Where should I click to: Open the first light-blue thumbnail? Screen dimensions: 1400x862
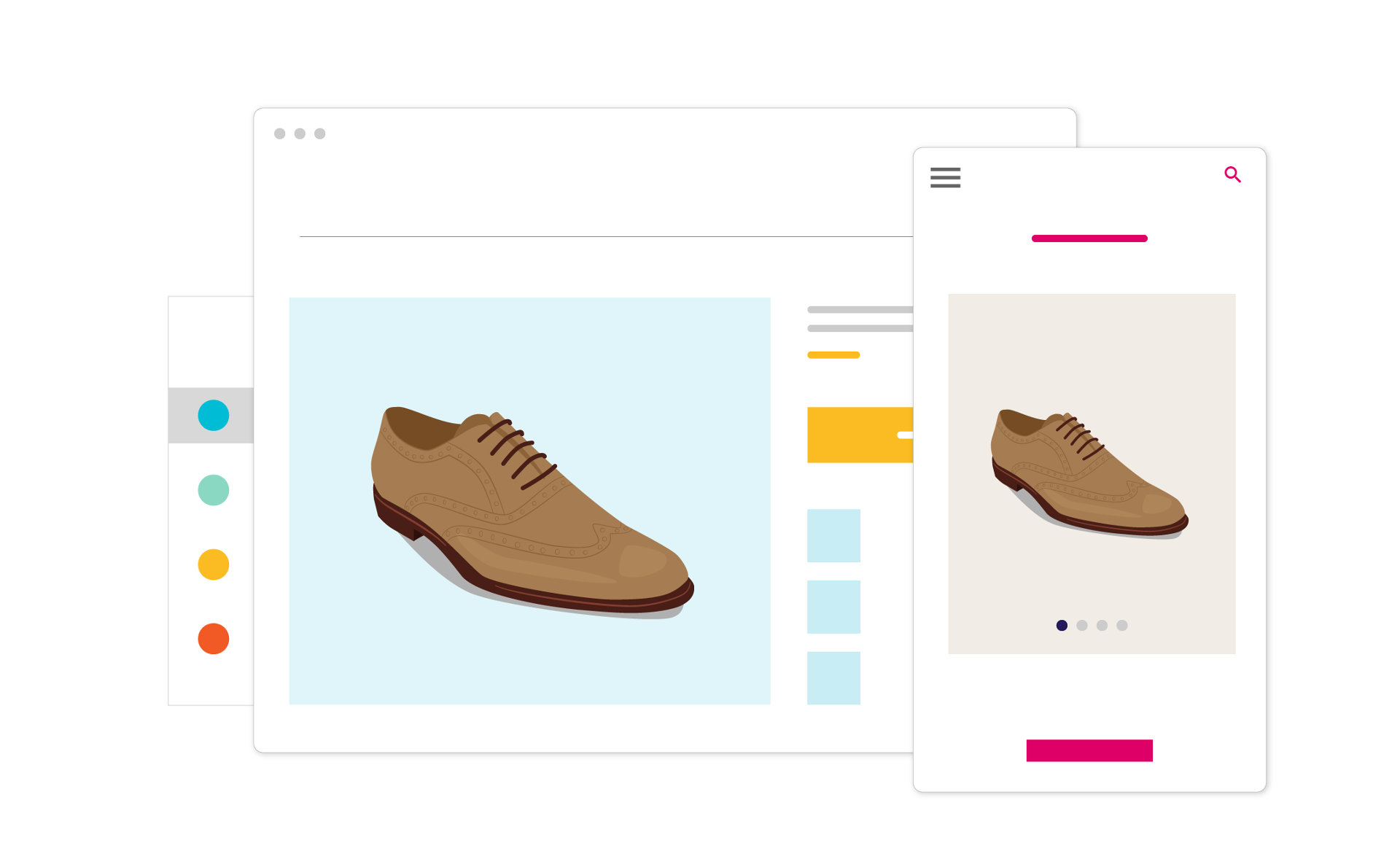tap(833, 535)
